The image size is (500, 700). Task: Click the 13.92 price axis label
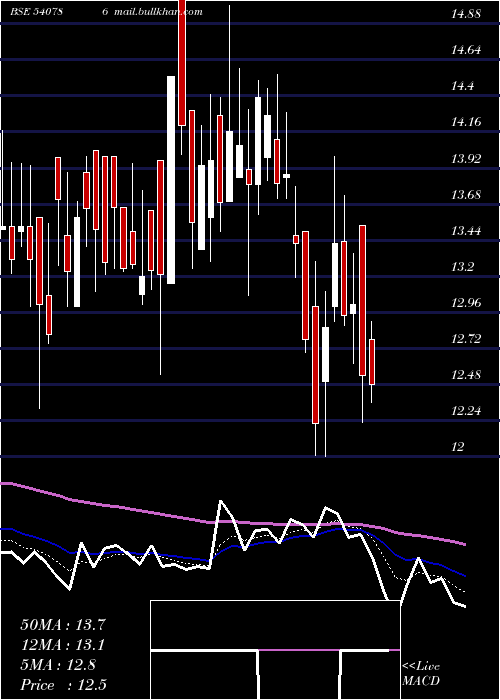click(x=466, y=158)
